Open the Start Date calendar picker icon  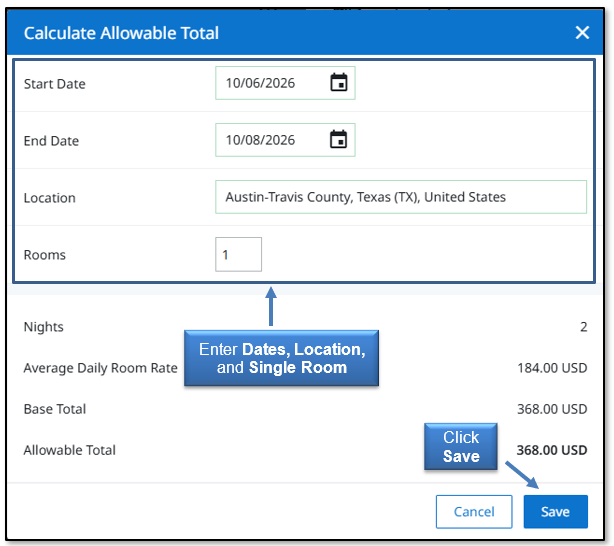coord(339,82)
